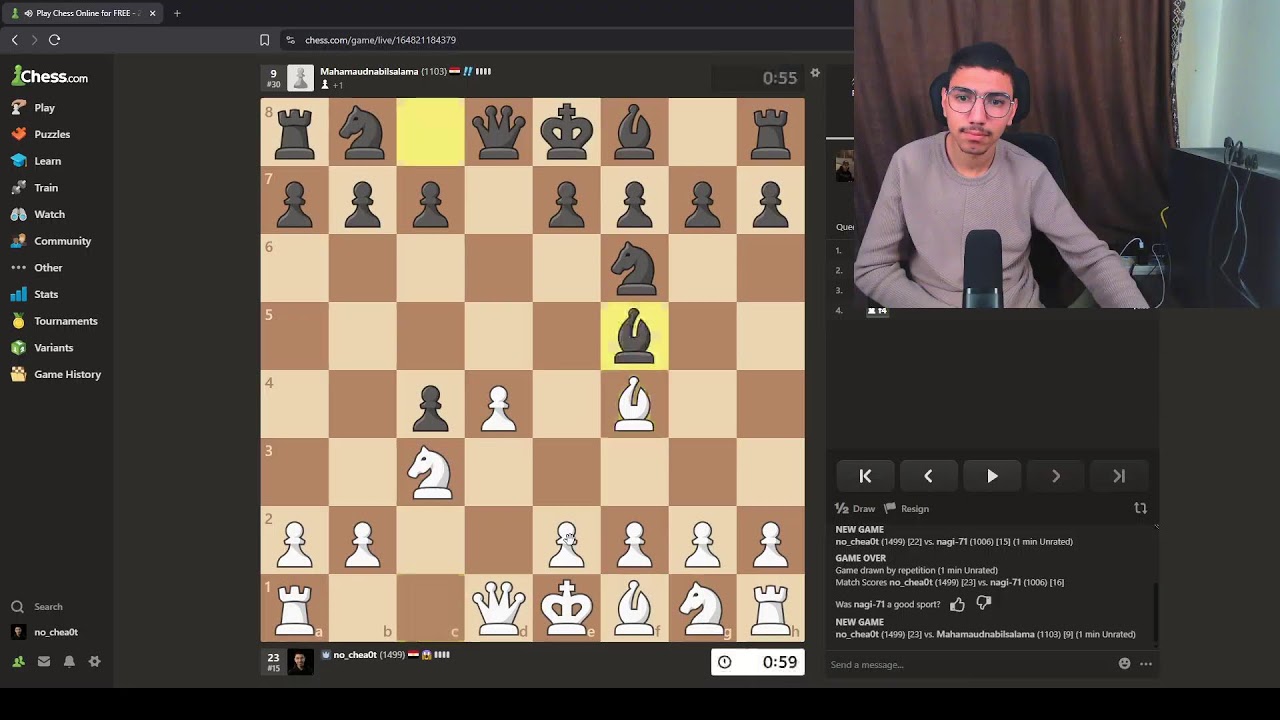Step back one move
This screenshot has height=720, width=1280.
click(928, 477)
